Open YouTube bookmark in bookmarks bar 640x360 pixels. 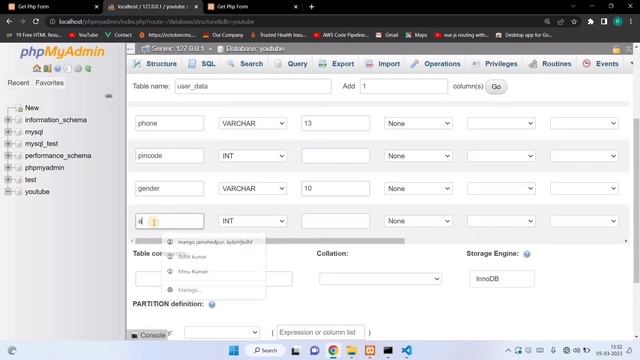[x=84, y=35]
